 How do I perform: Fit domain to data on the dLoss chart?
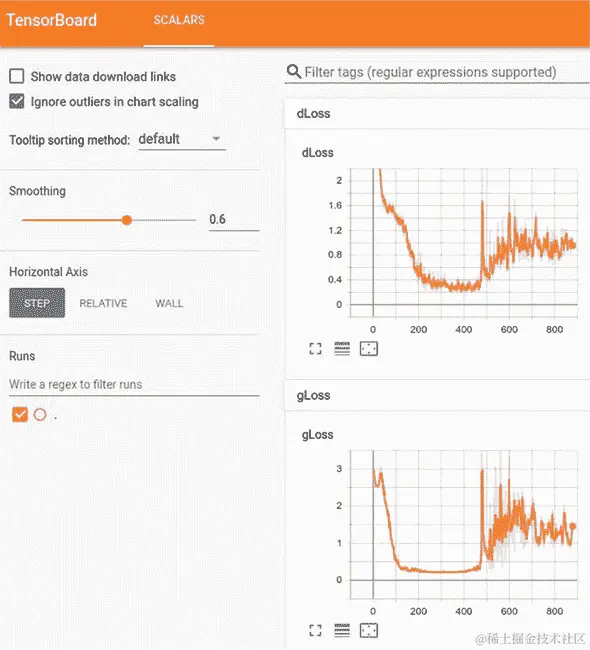click(x=369, y=349)
